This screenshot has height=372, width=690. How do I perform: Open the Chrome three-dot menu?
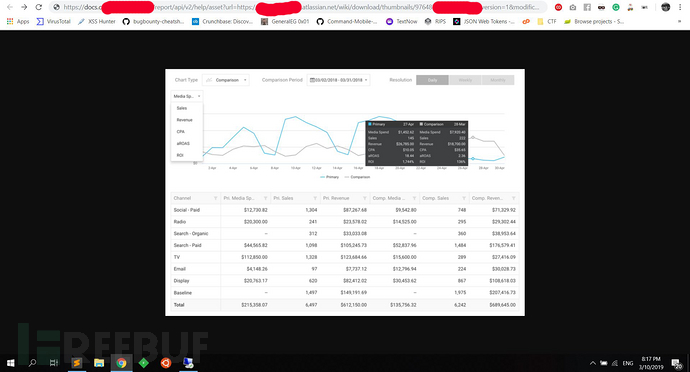(680, 7)
